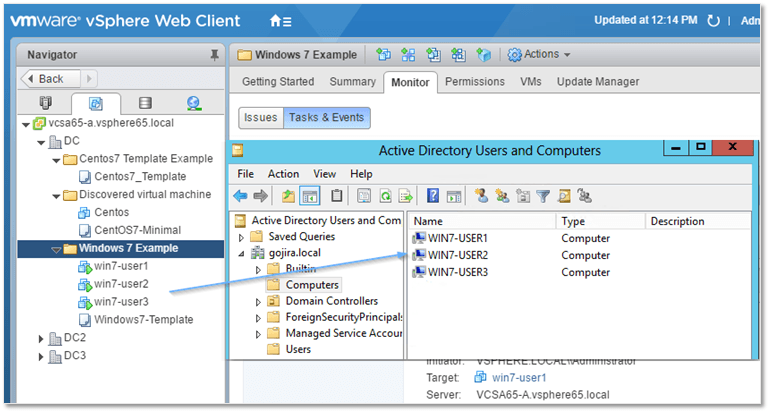Collapse the DC datacenter node

[x=41, y=143]
